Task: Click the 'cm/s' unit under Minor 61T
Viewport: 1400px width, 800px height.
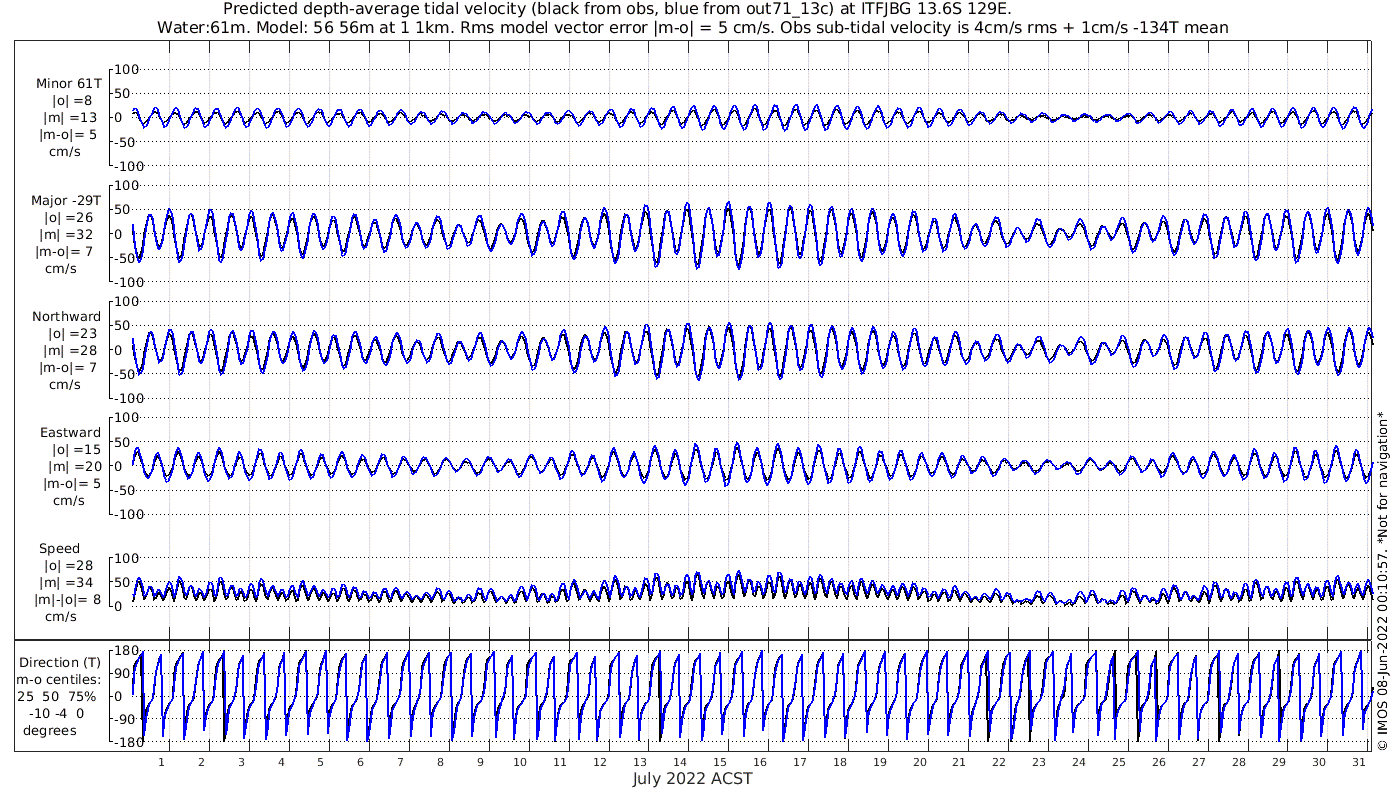Action: click(67, 152)
